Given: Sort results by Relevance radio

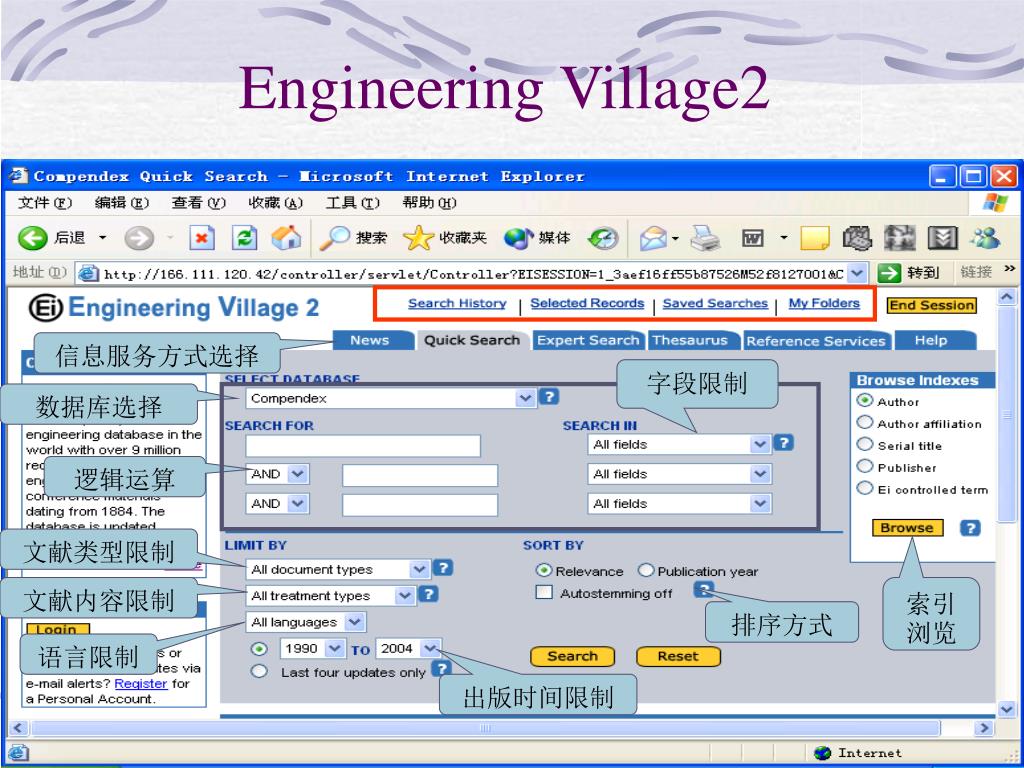Looking at the screenshot, I should click(x=543, y=570).
